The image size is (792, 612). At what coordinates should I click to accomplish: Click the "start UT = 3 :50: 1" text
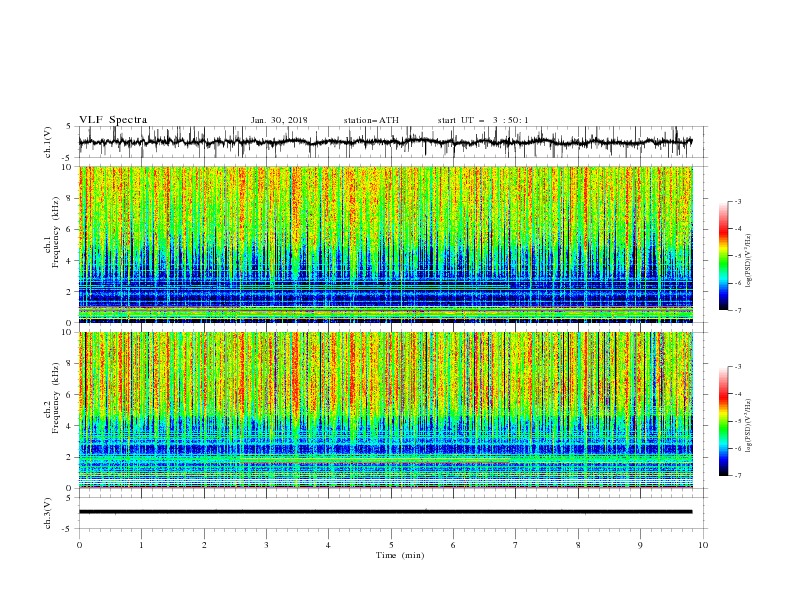tap(483, 120)
